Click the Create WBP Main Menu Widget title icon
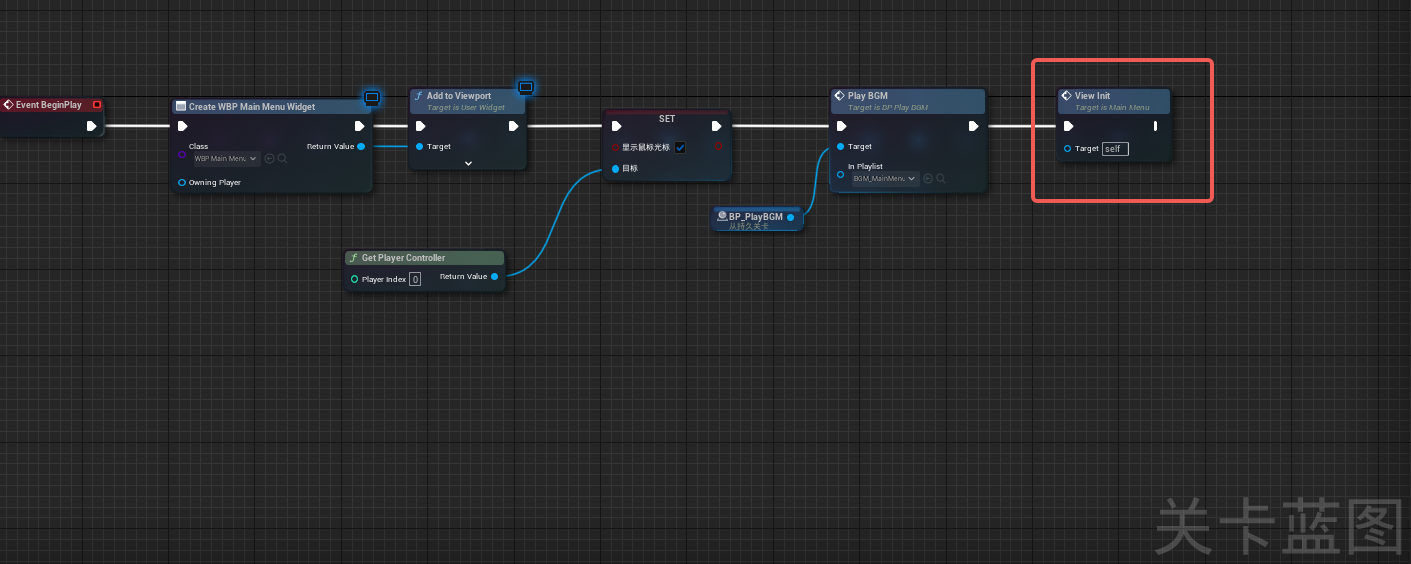 pyautogui.click(x=181, y=107)
